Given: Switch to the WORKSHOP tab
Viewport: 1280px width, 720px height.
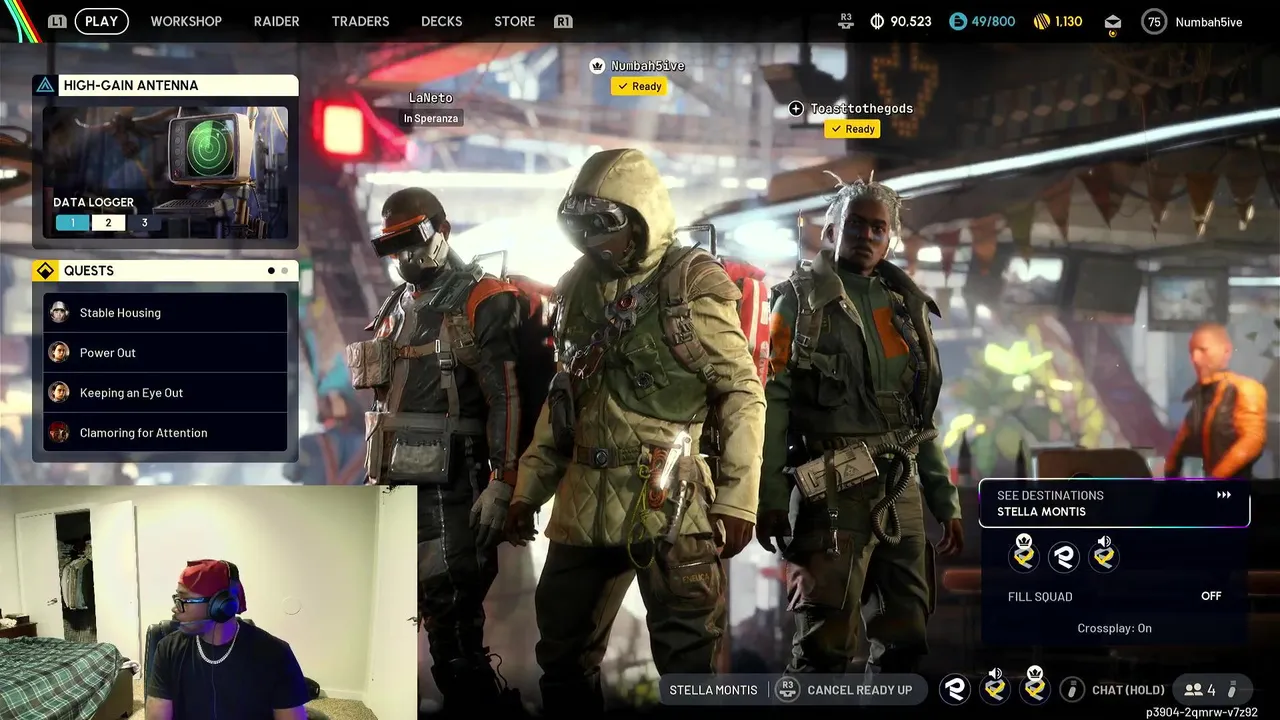Looking at the screenshot, I should (186, 21).
